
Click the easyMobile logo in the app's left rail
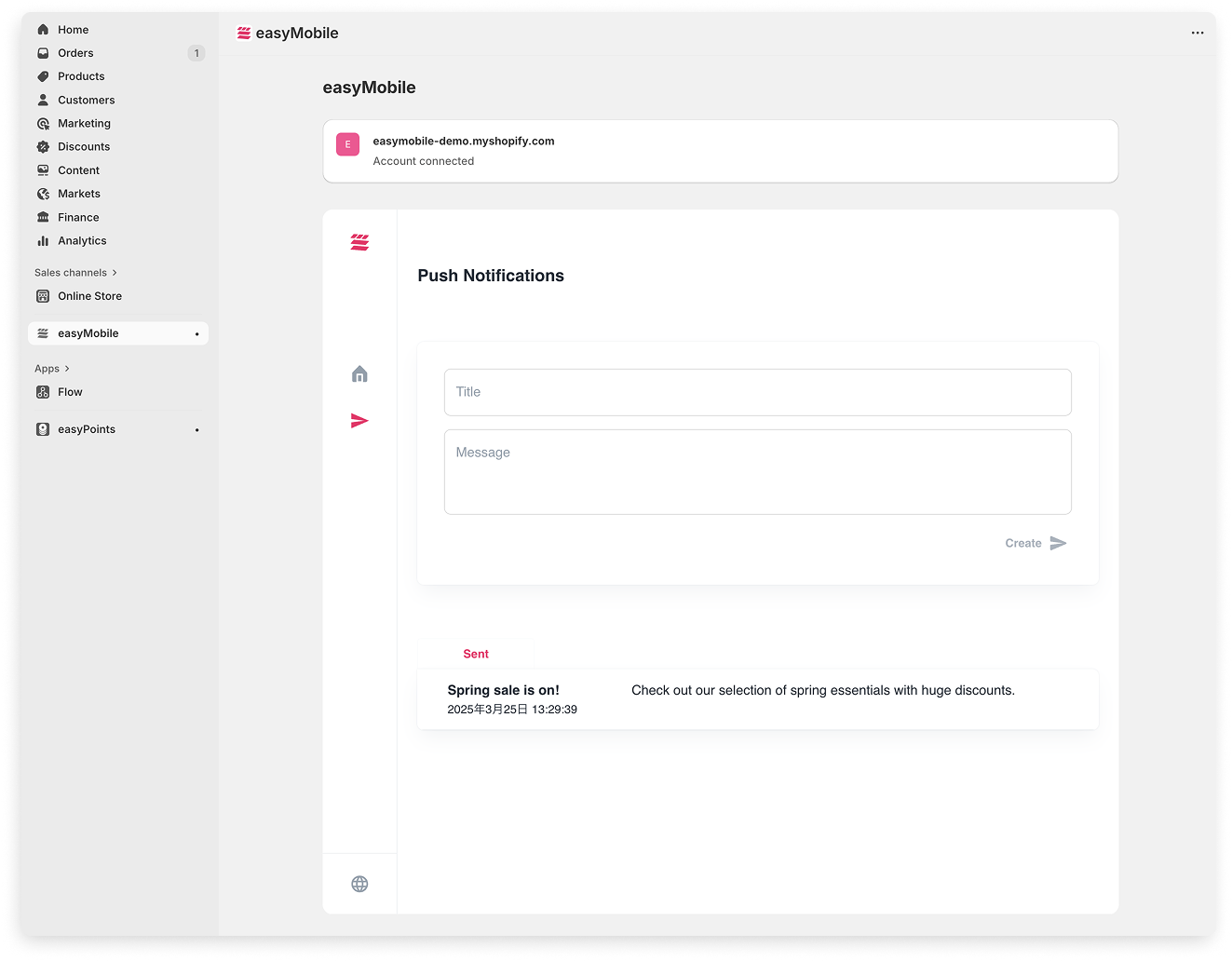(x=359, y=242)
